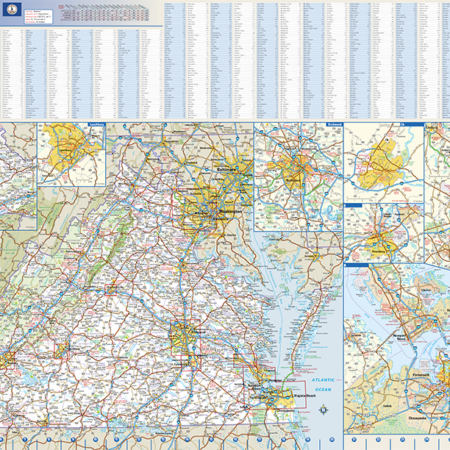Screen dimensions: 450x450
Task: Select the OCEAN label below ATLANTIC
Action: [x=323, y=389]
